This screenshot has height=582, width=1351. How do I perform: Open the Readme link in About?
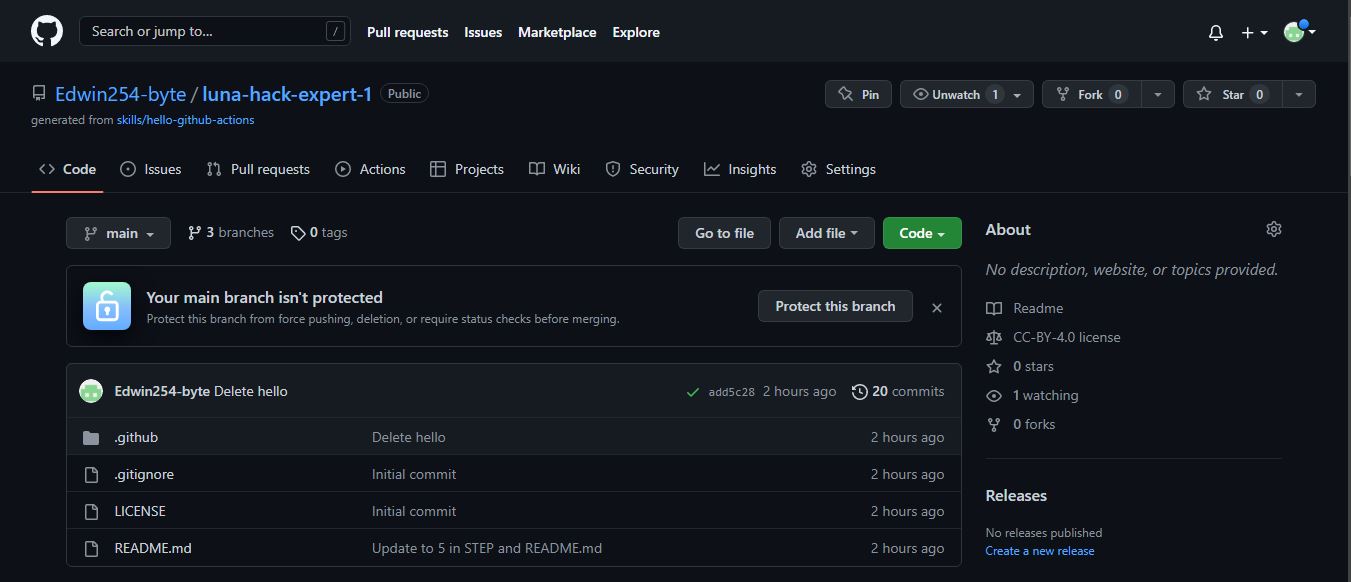(1025, 308)
